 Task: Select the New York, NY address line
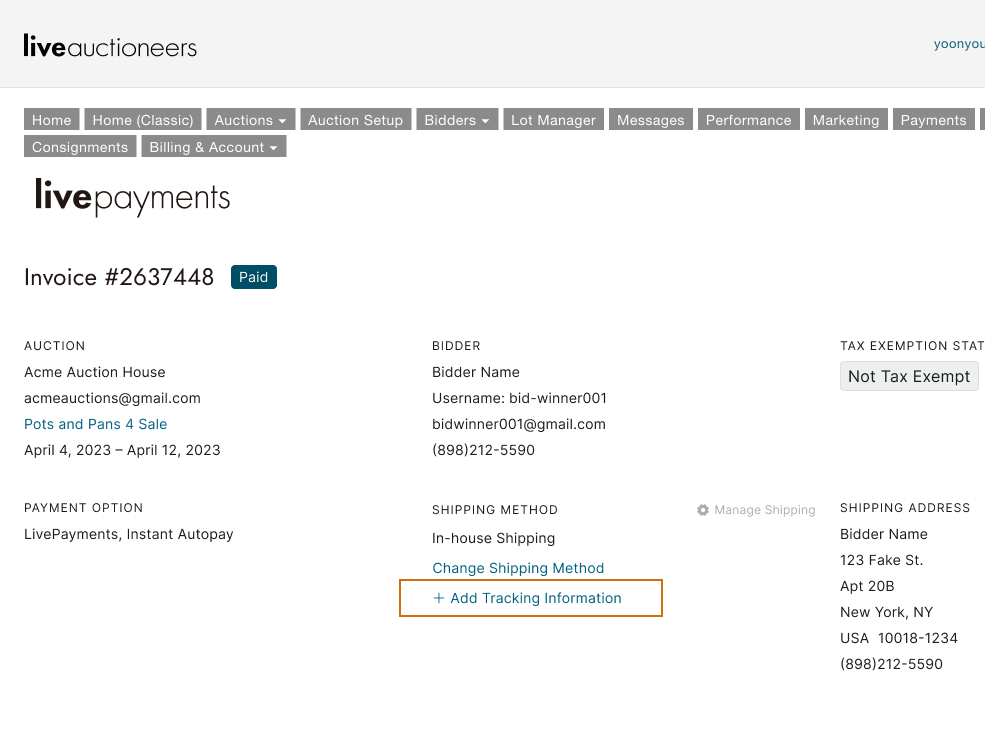click(x=886, y=612)
